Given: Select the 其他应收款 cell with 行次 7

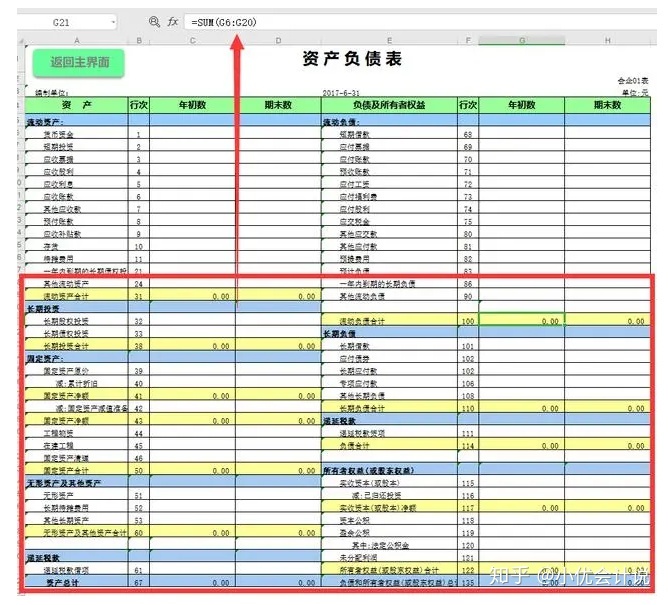Looking at the screenshot, I should coord(77,209).
